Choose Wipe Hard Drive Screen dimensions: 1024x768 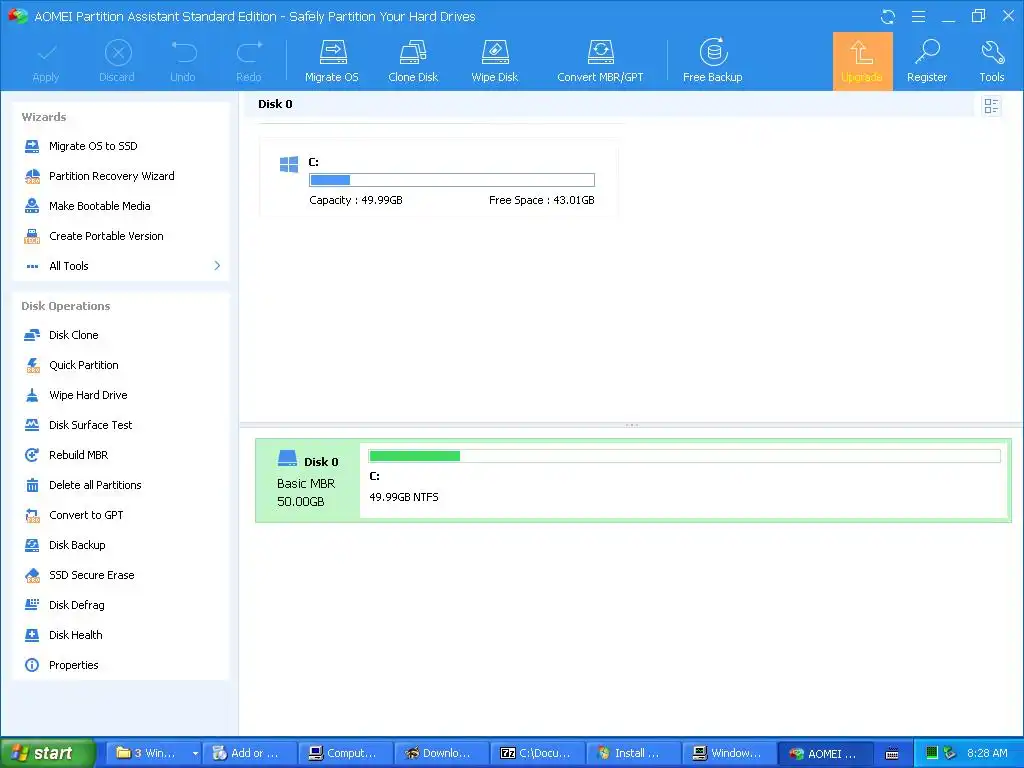(88, 395)
